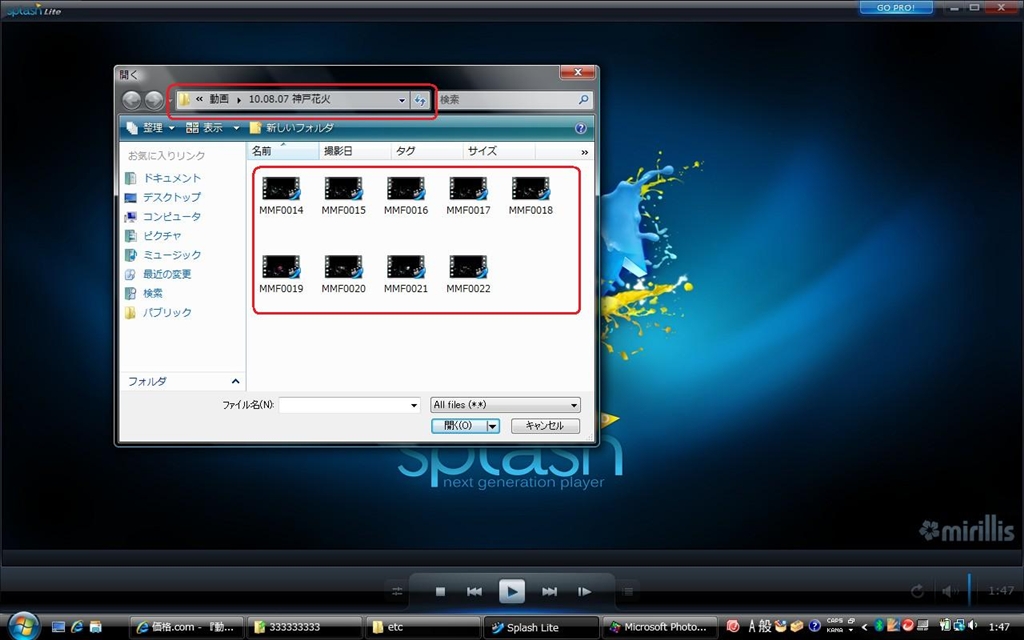Open the 表示 view menu
The image size is (1024, 640).
click(213, 128)
